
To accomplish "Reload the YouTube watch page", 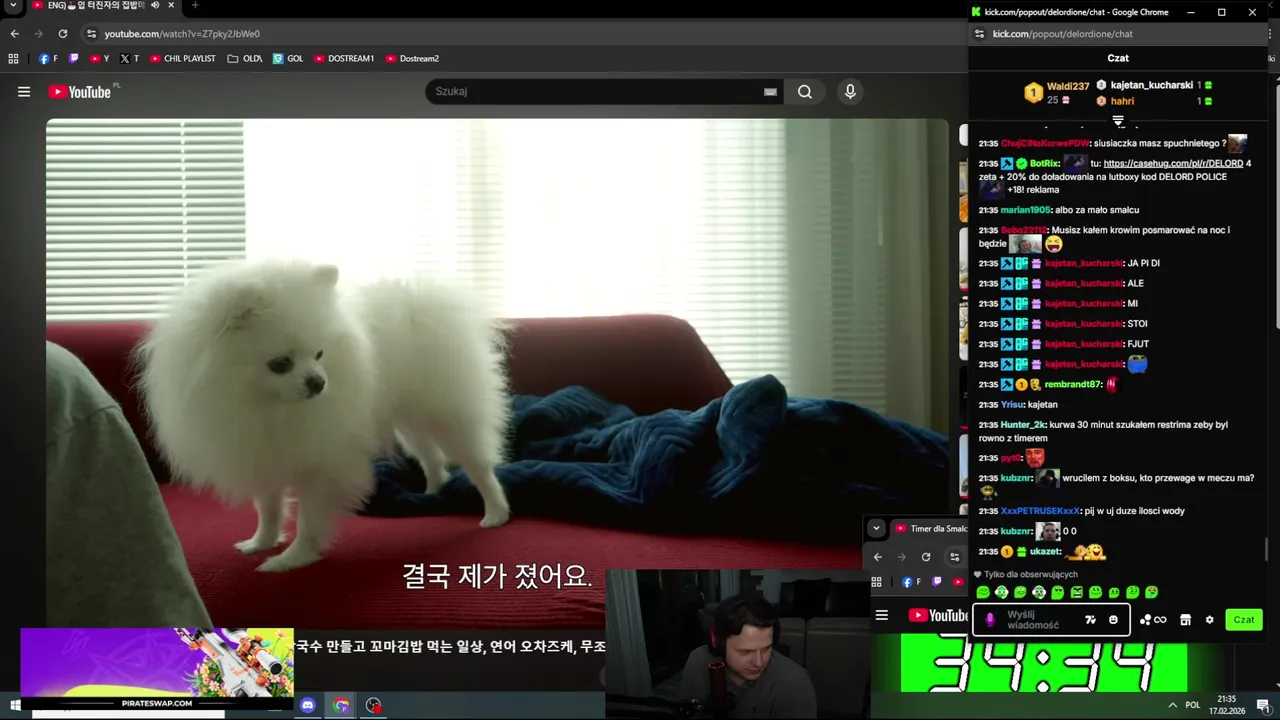I will click(62, 34).
